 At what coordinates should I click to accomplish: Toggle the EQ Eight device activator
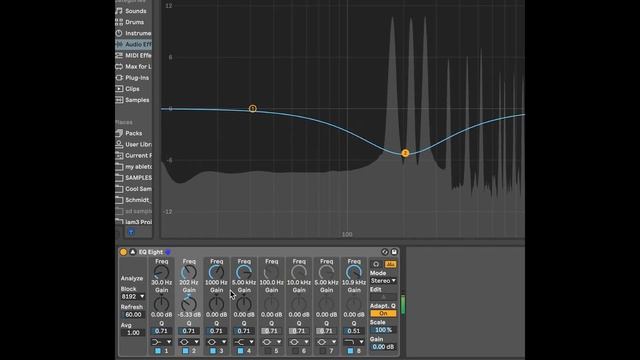click(123, 252)
